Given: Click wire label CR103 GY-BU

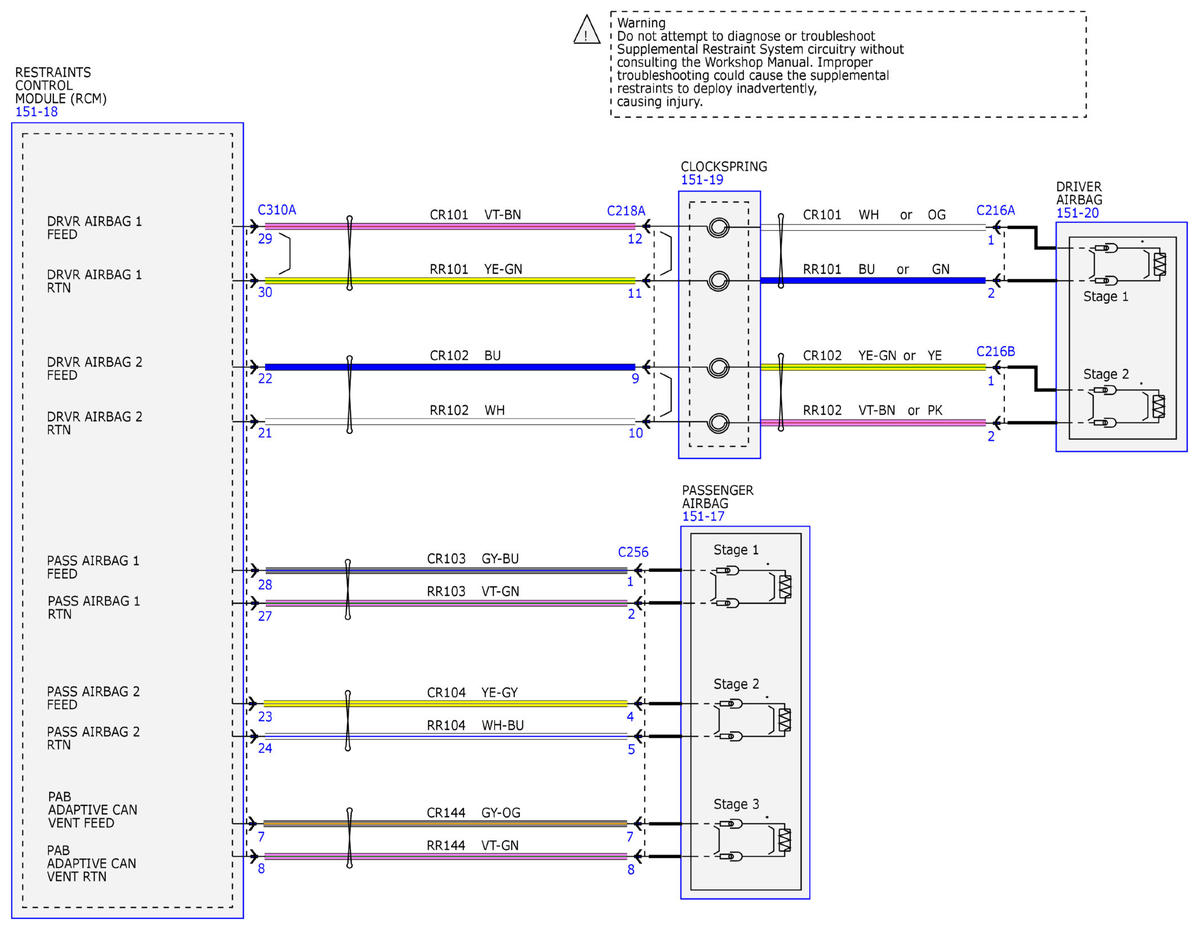Looking at the screenshot, I should click(474, 559).
